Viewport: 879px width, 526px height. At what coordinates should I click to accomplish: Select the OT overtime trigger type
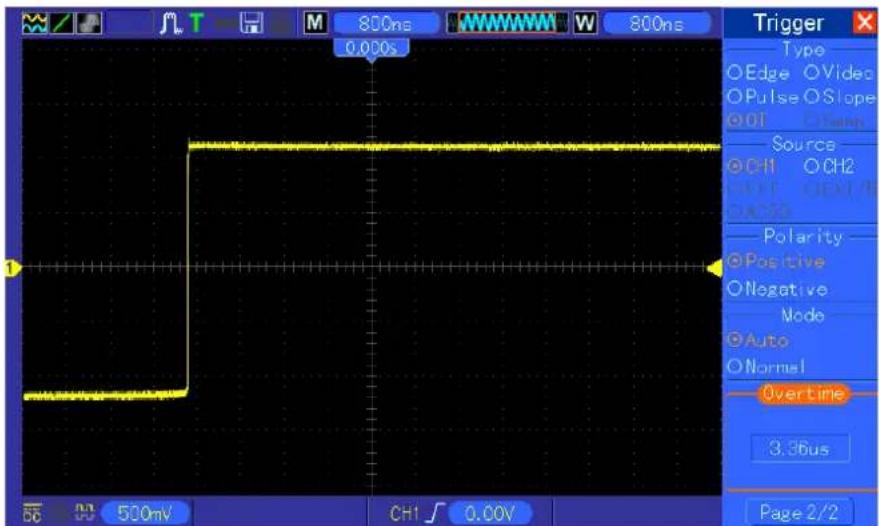coord(746,120)
